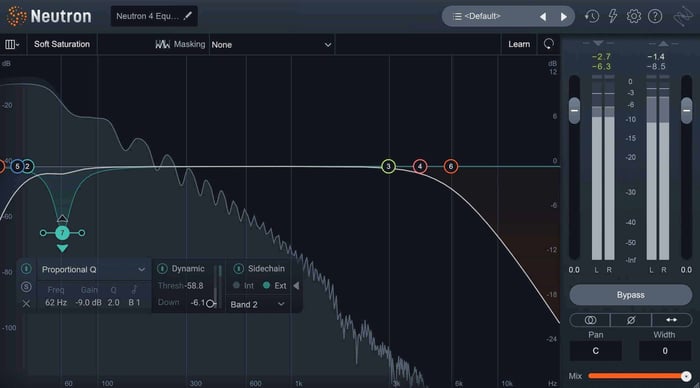Click the Masking label
The image size is (700, 388).
pyautogui.click(x=189, y=44)
